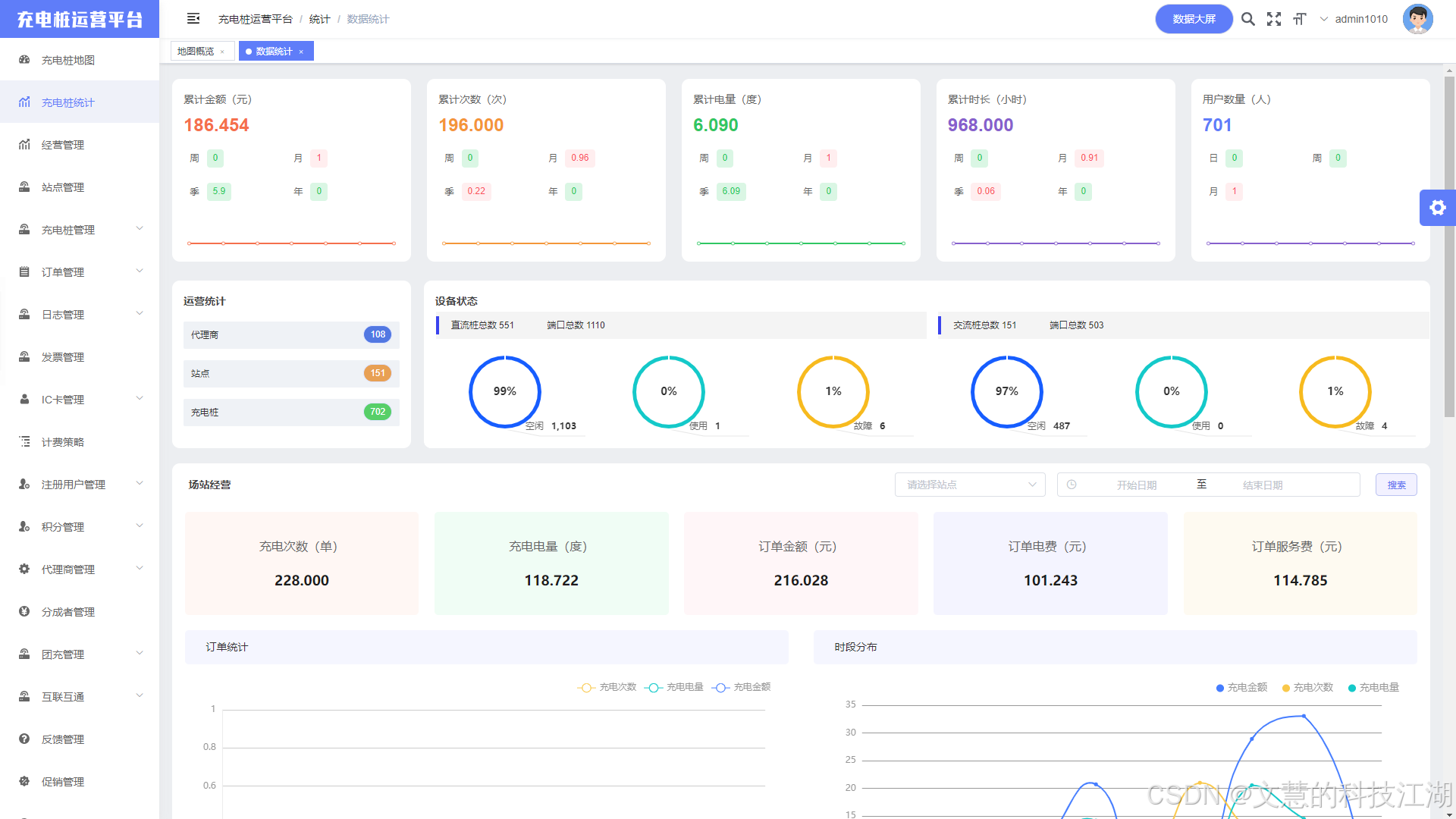Expand the 充电桩管理 submenu
The height and width of the screenshot is (819, 1456).
point(80,230)
